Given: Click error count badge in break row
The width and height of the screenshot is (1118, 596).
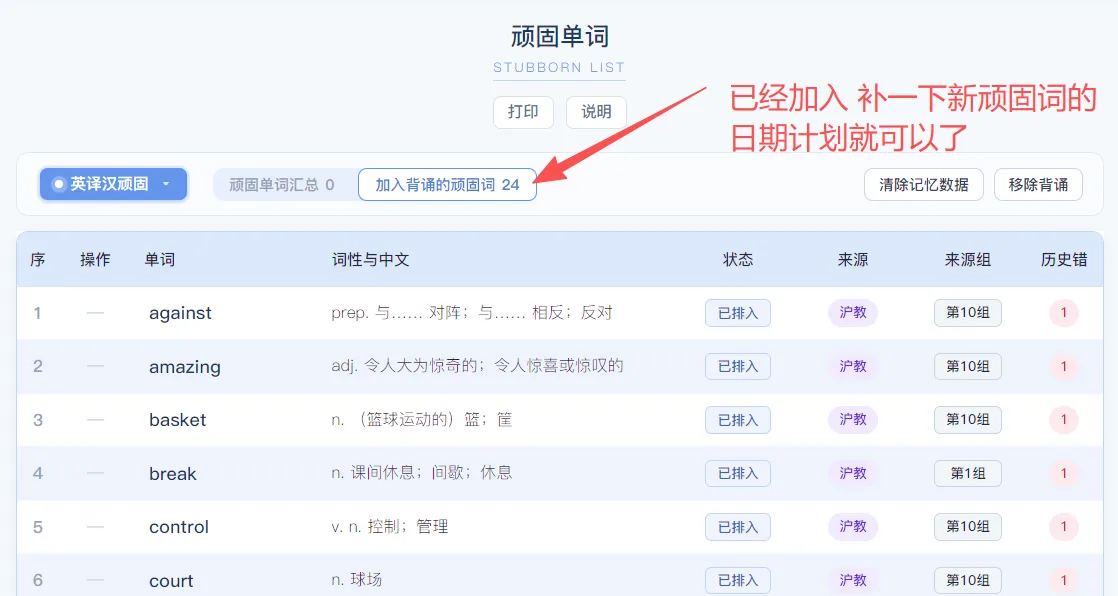Looking at the screenshot, I should (x=1064, y=473).
